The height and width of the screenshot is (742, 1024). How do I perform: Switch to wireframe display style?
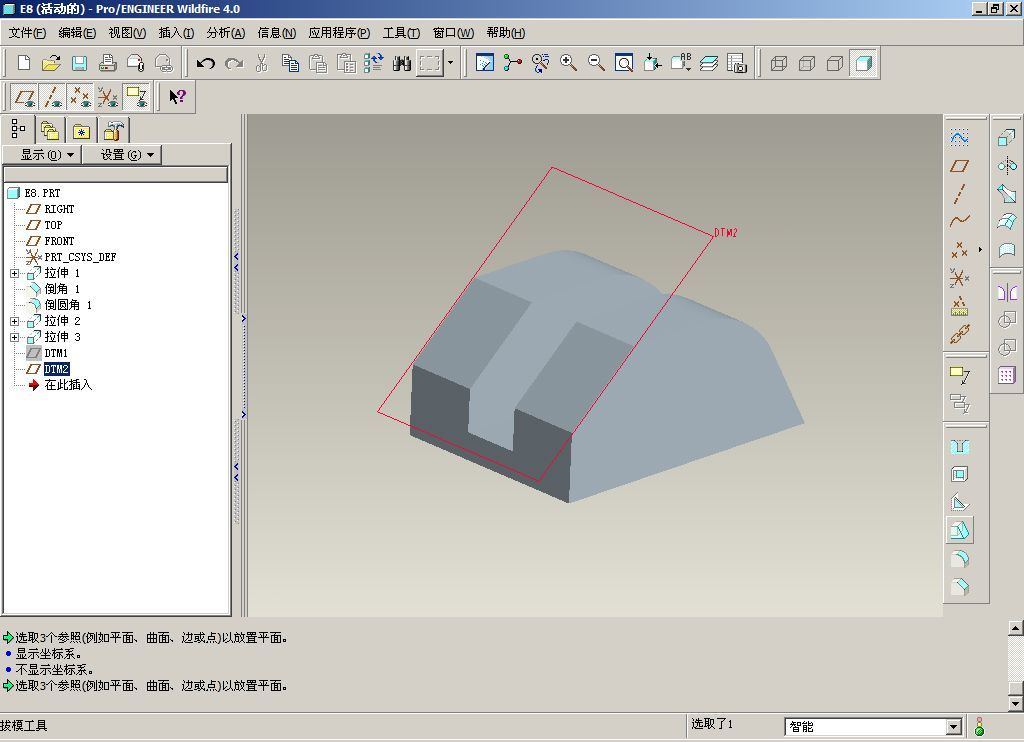778,63
